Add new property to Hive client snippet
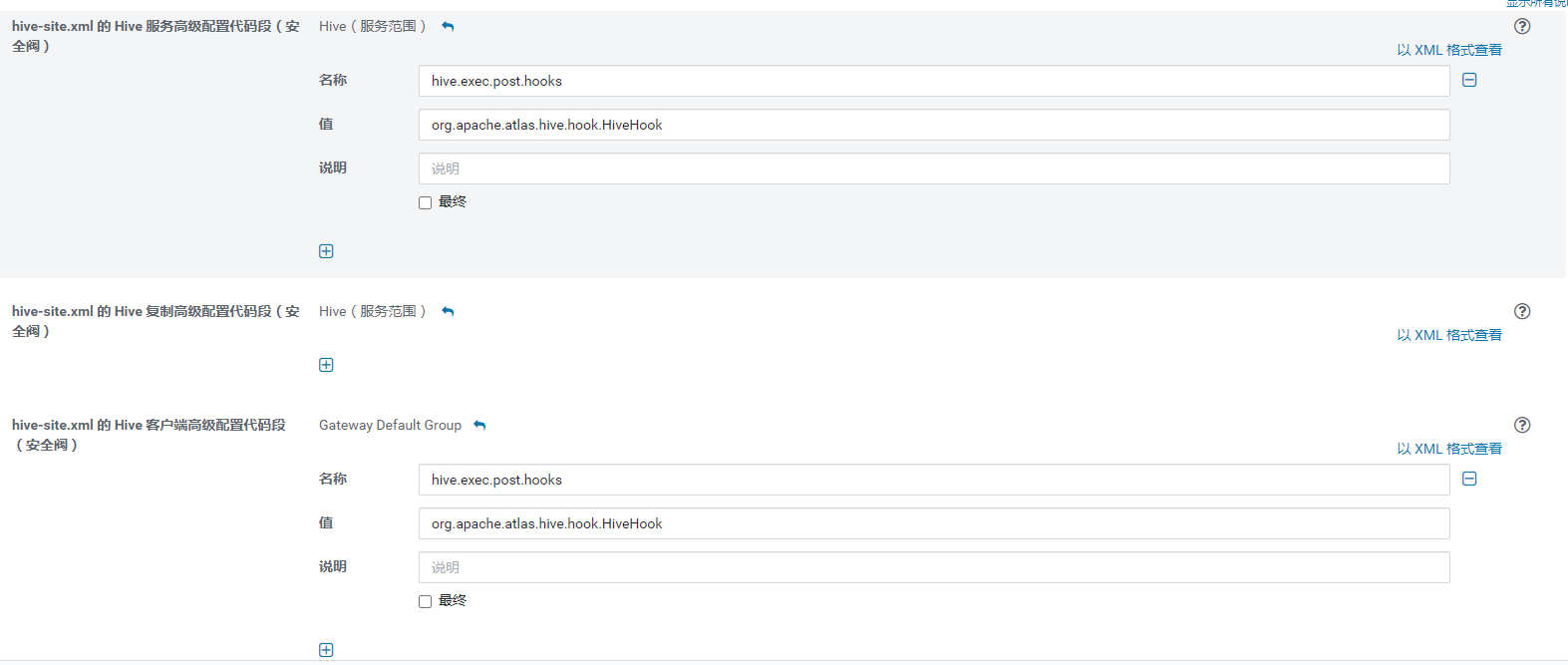The height and width of the screenshot is (665, 1568). [x=326, y=650]
